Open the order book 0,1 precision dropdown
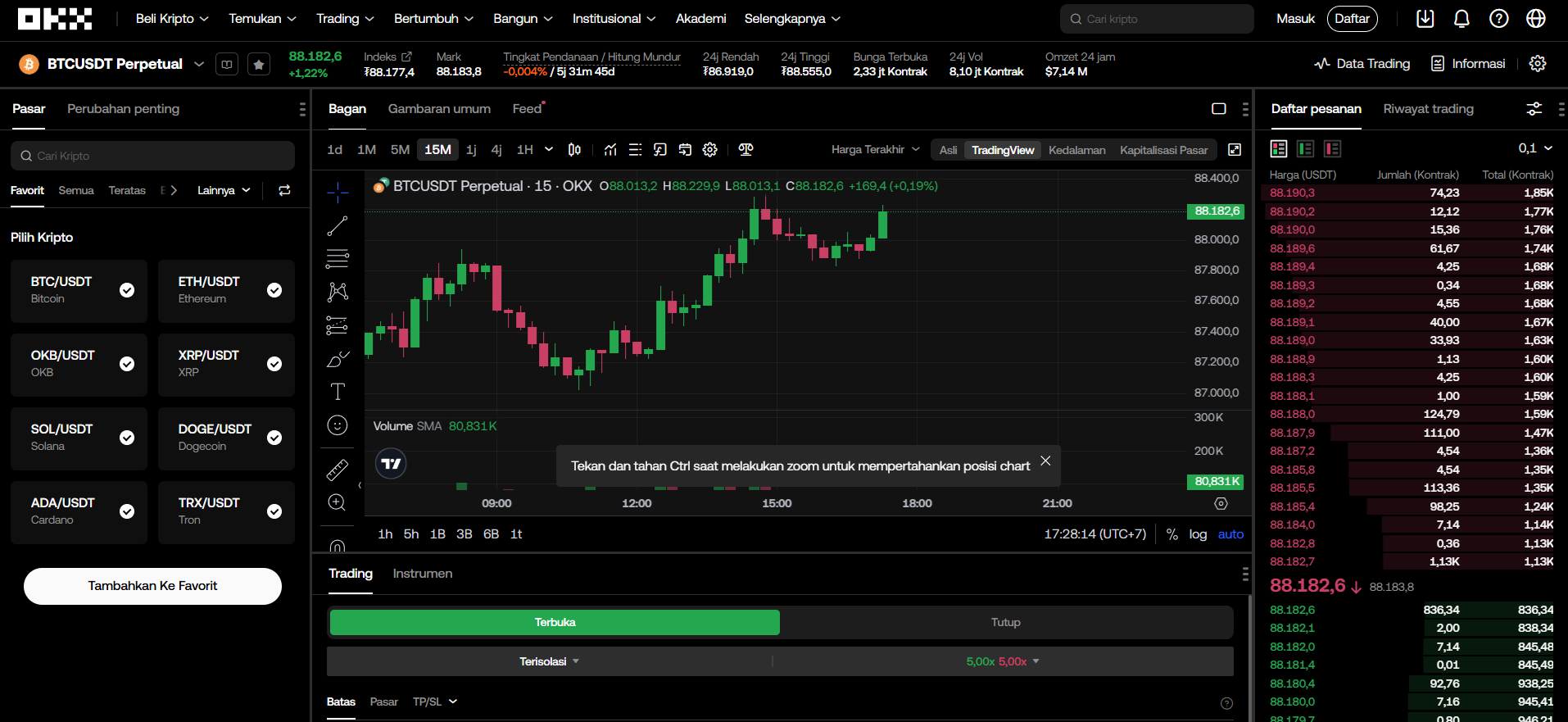This screenshot has width=1568, height=722. click(1534, 148)
